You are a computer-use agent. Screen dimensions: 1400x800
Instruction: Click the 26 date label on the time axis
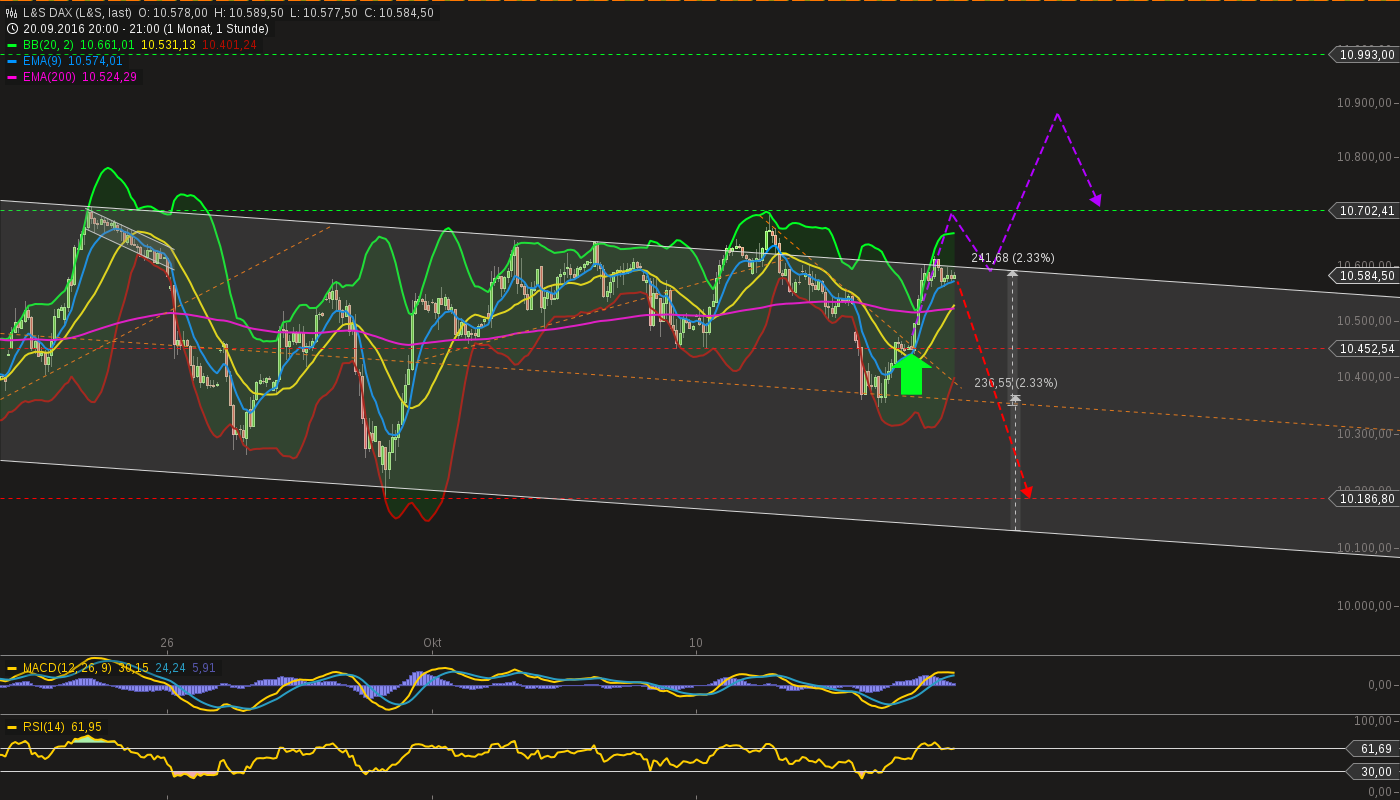click(x=167, y=643)
